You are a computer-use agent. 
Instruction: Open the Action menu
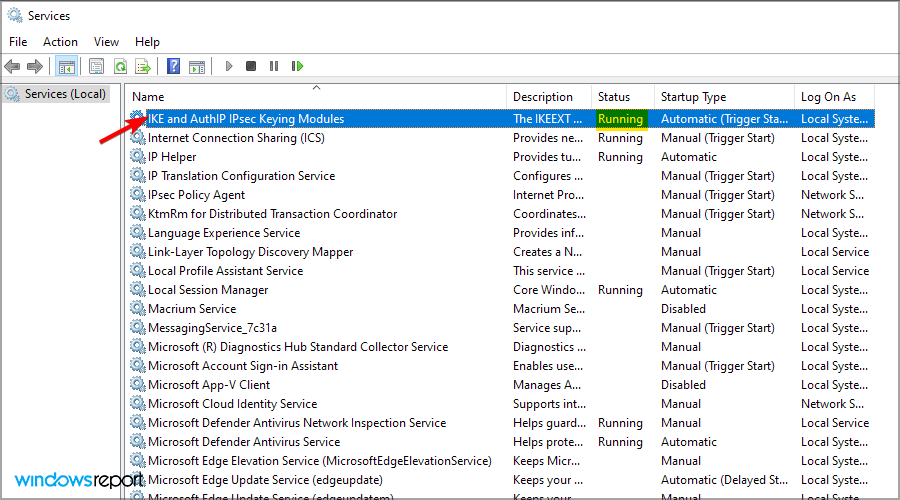click(60, 42)
